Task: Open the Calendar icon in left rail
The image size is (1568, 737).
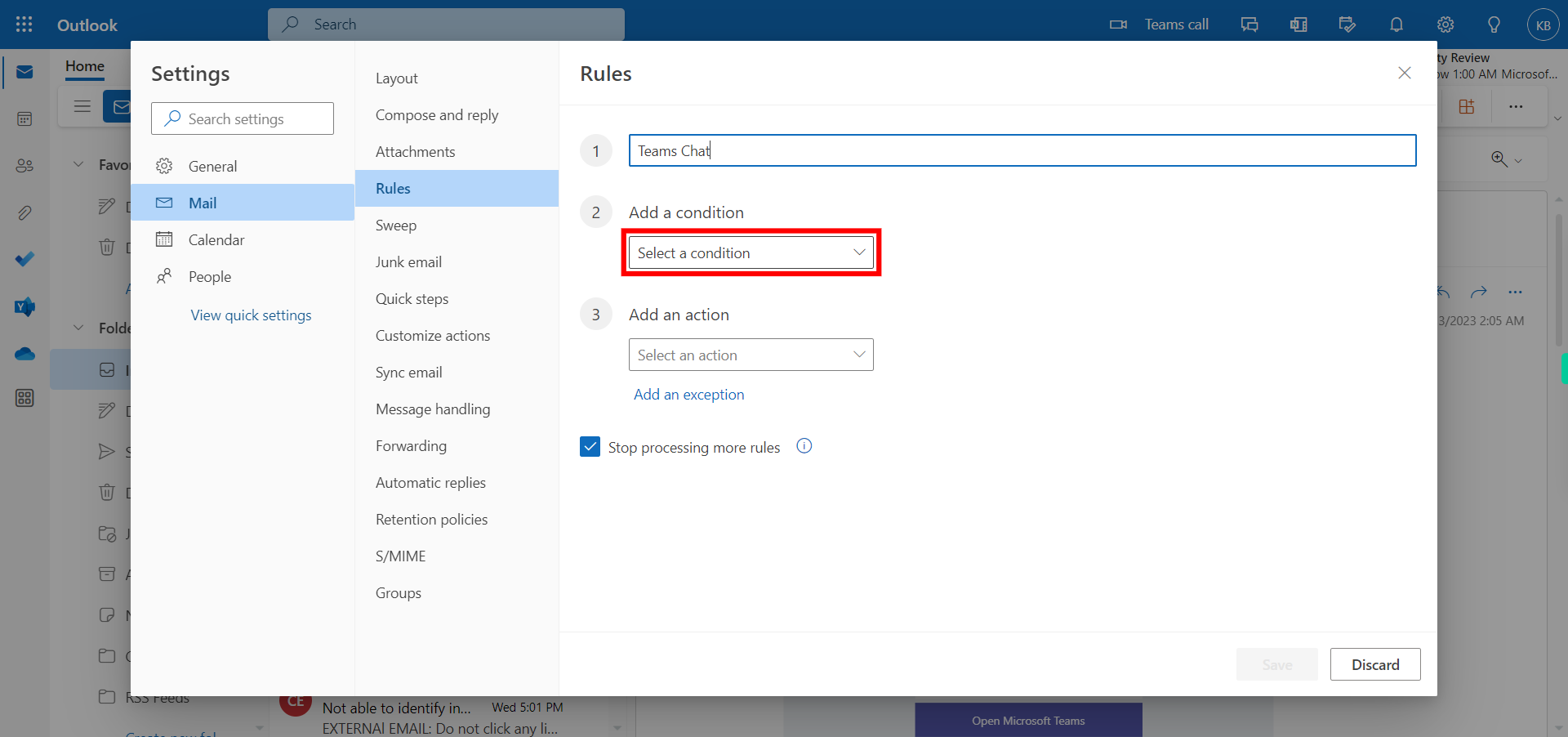Action: (24, 119)
